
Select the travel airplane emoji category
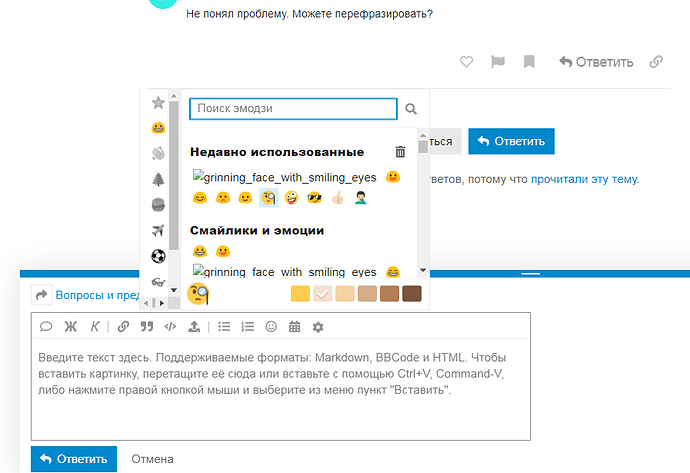pyautogui.click(x=157, y=231)
